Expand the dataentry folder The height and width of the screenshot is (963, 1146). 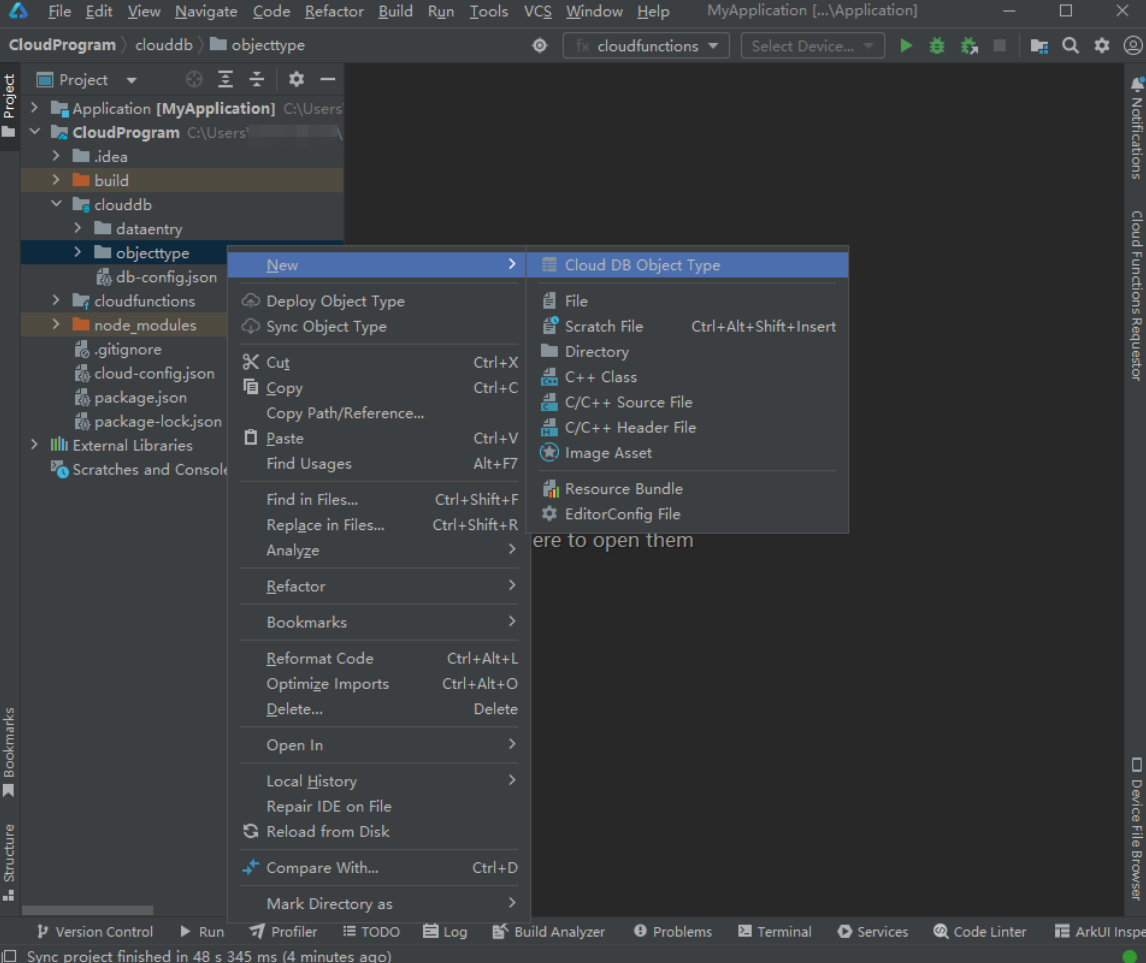[78, 229]
